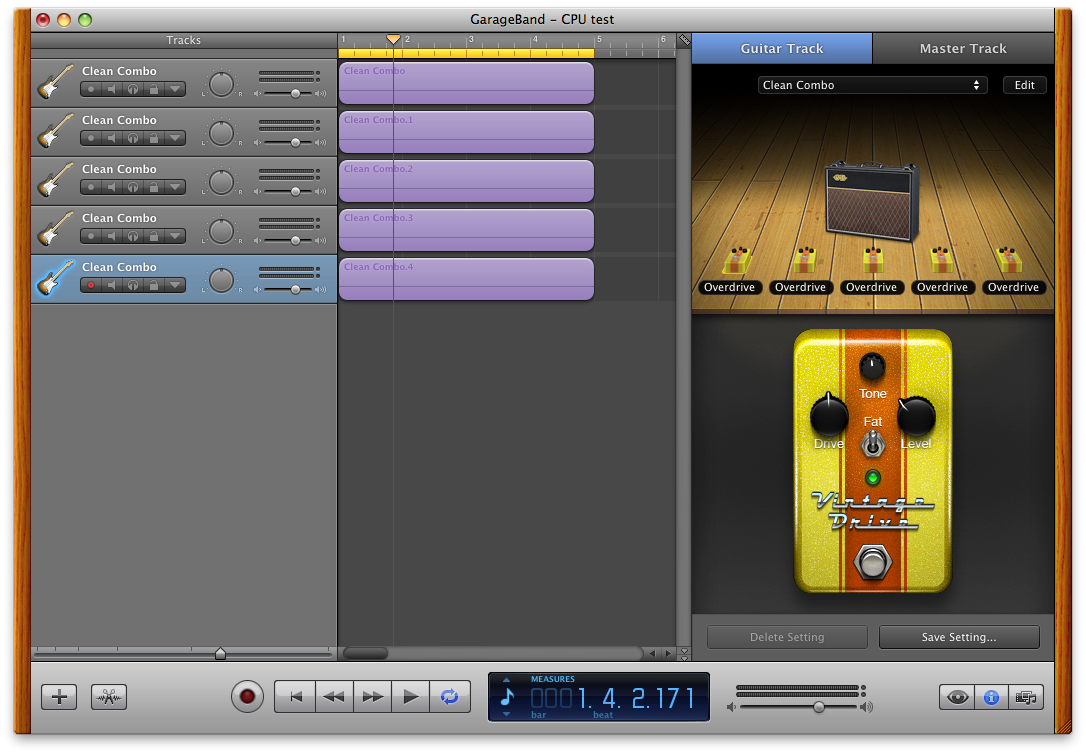Toggle the cycle region loop button
Viewport: 1086px width, 754px height.
click(449, 697)
